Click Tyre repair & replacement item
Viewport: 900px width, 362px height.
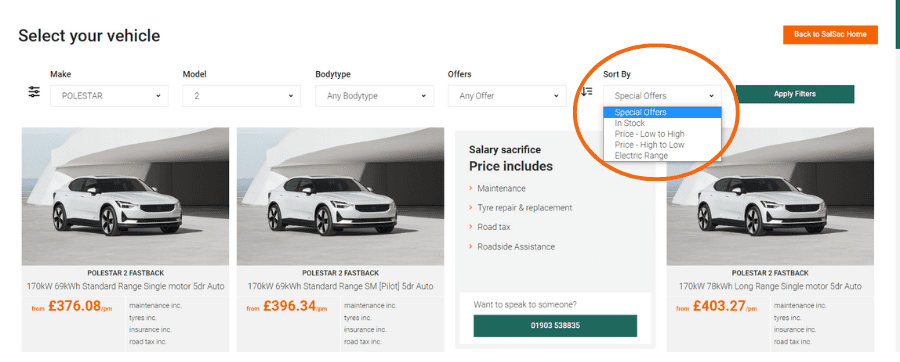(525, 208)
